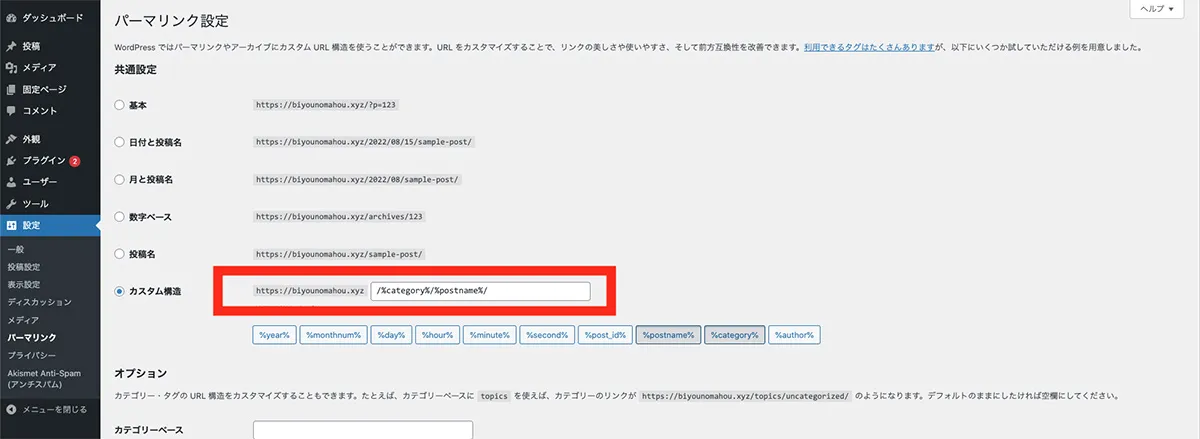Insert the %hour% tag

[436, 335]
